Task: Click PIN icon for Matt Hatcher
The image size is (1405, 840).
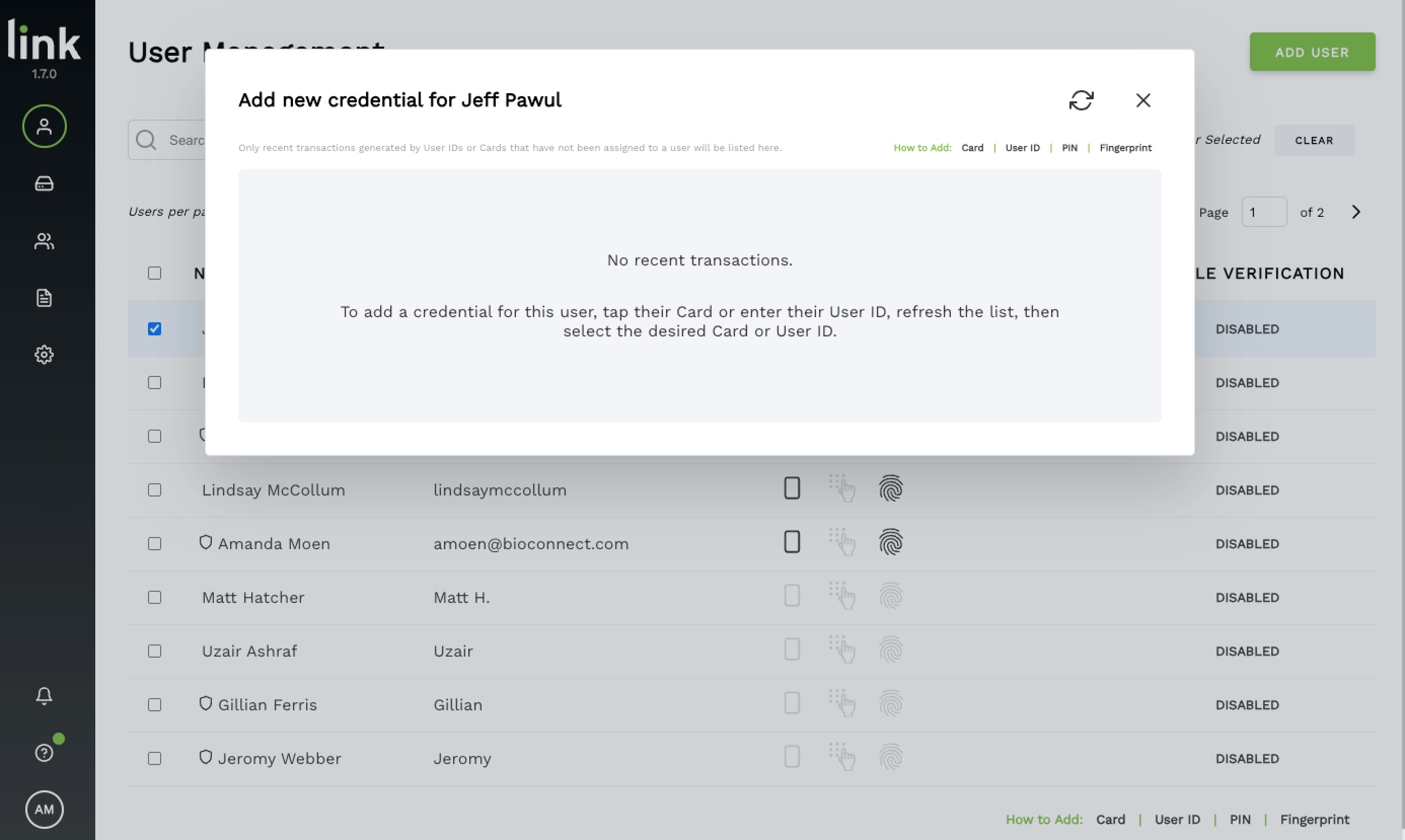Action: 841,595
